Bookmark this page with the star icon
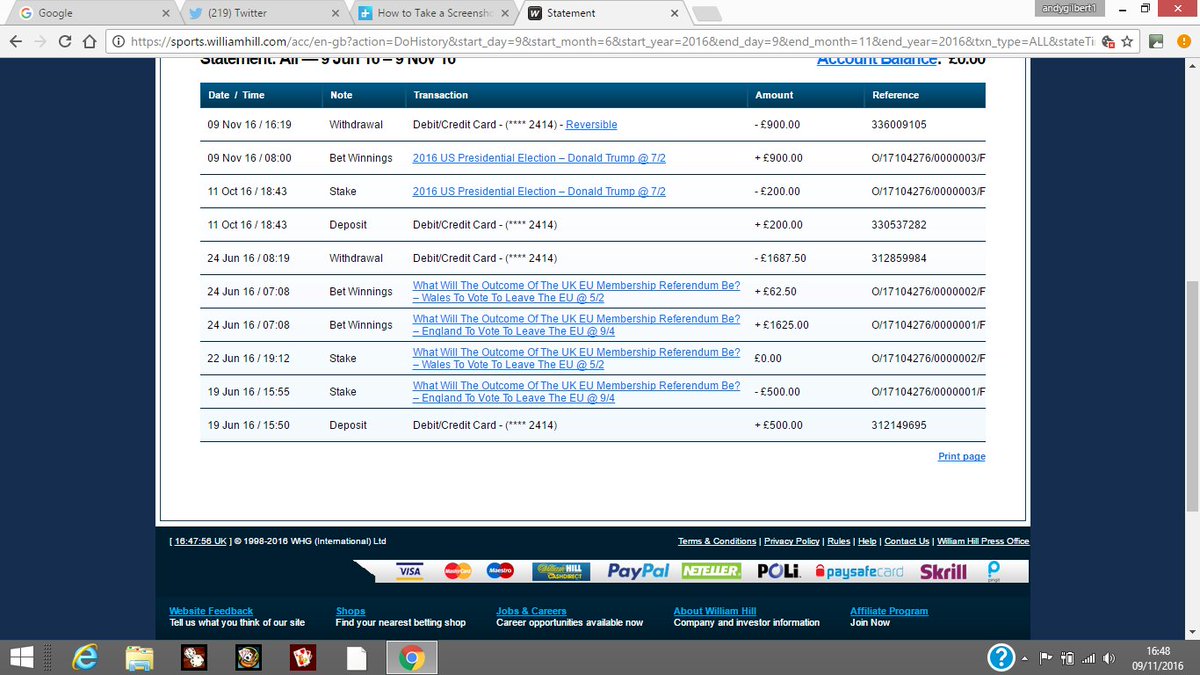Viewport: 1200px width, 675px height. point(1127,42)
